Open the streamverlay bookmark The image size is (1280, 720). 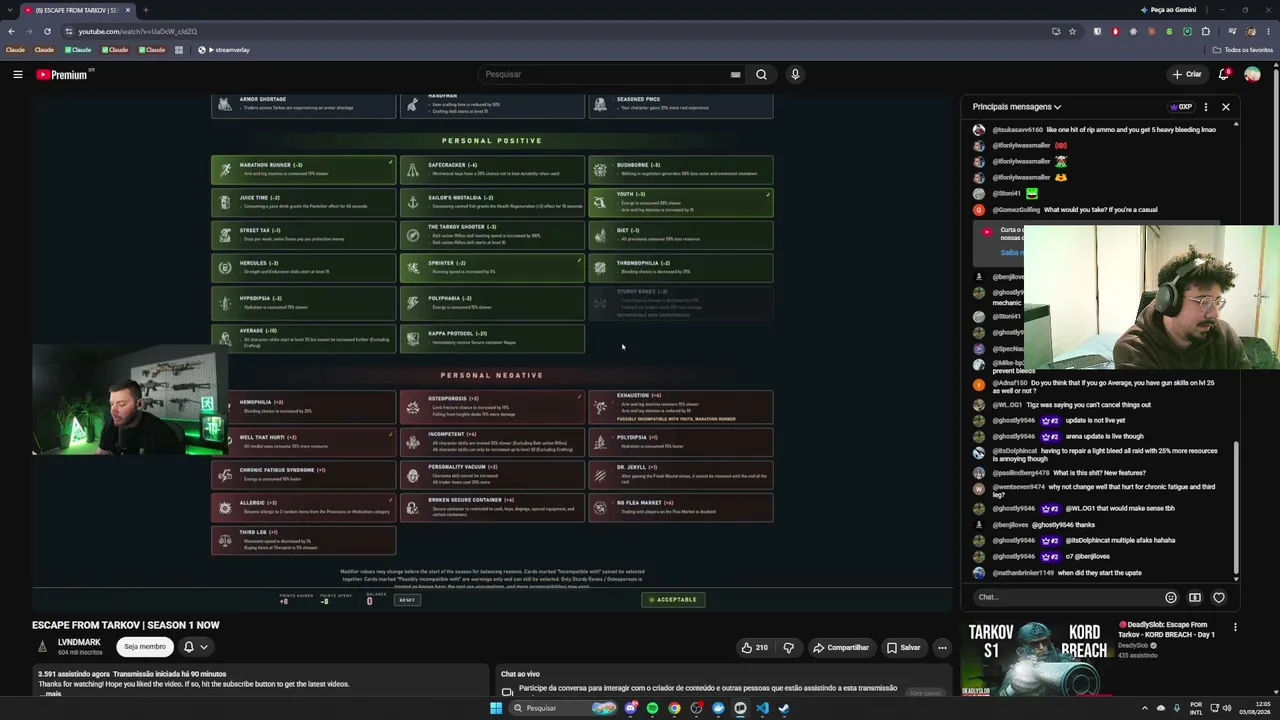[x=224, y=50]
